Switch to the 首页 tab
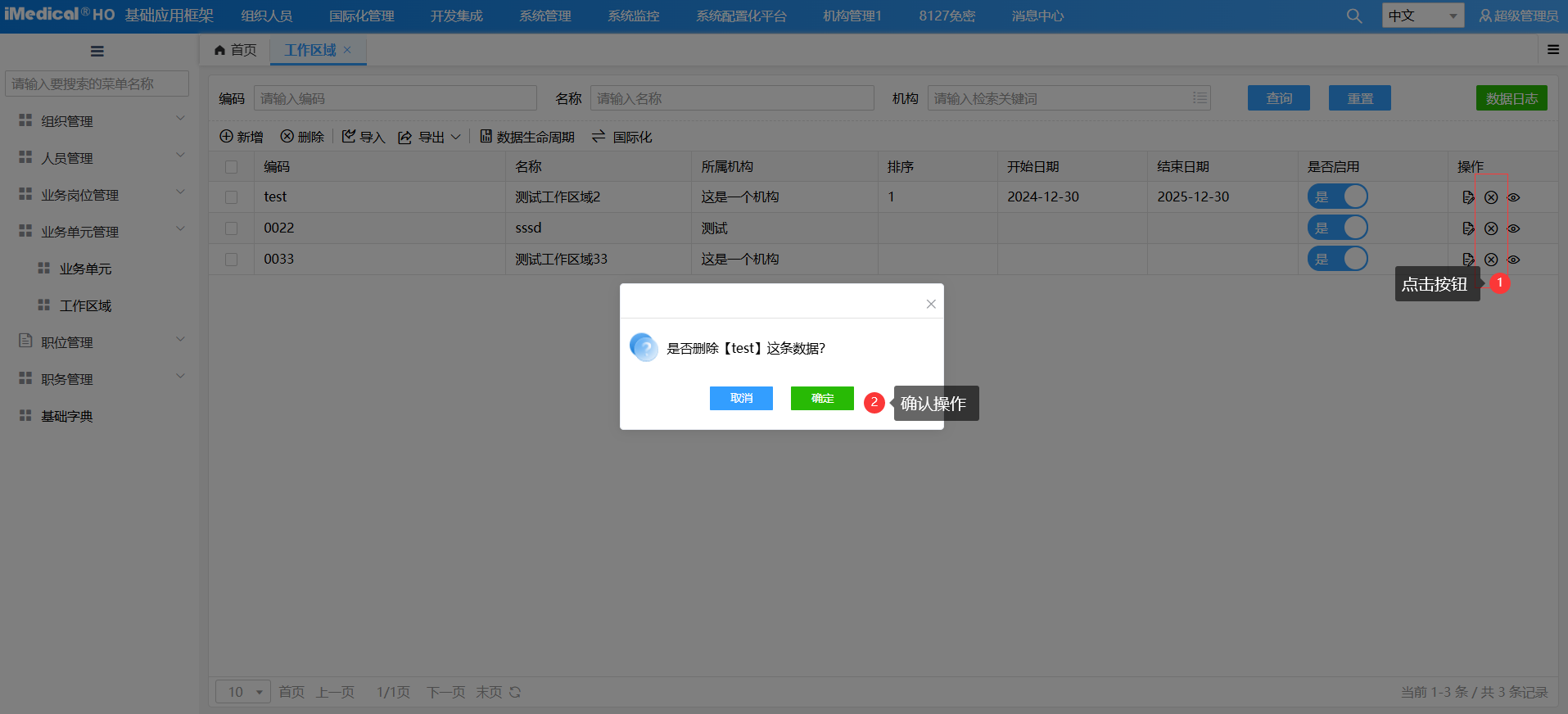The width and height of the screenshot is (1568, 714). coord(236,50)
